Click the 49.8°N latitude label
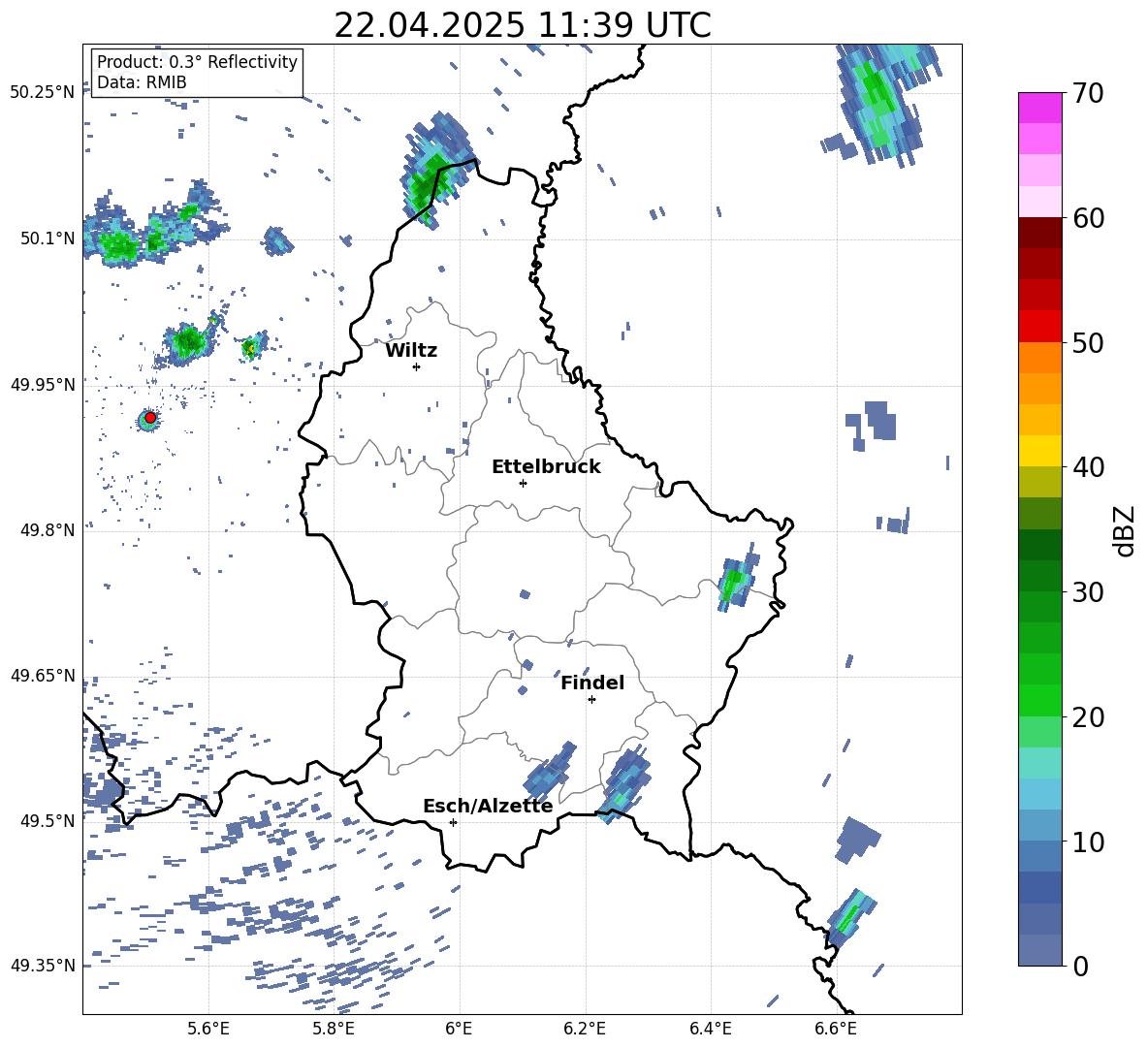The height and width of the screenshot is (1048, 1148). (47, 530)
